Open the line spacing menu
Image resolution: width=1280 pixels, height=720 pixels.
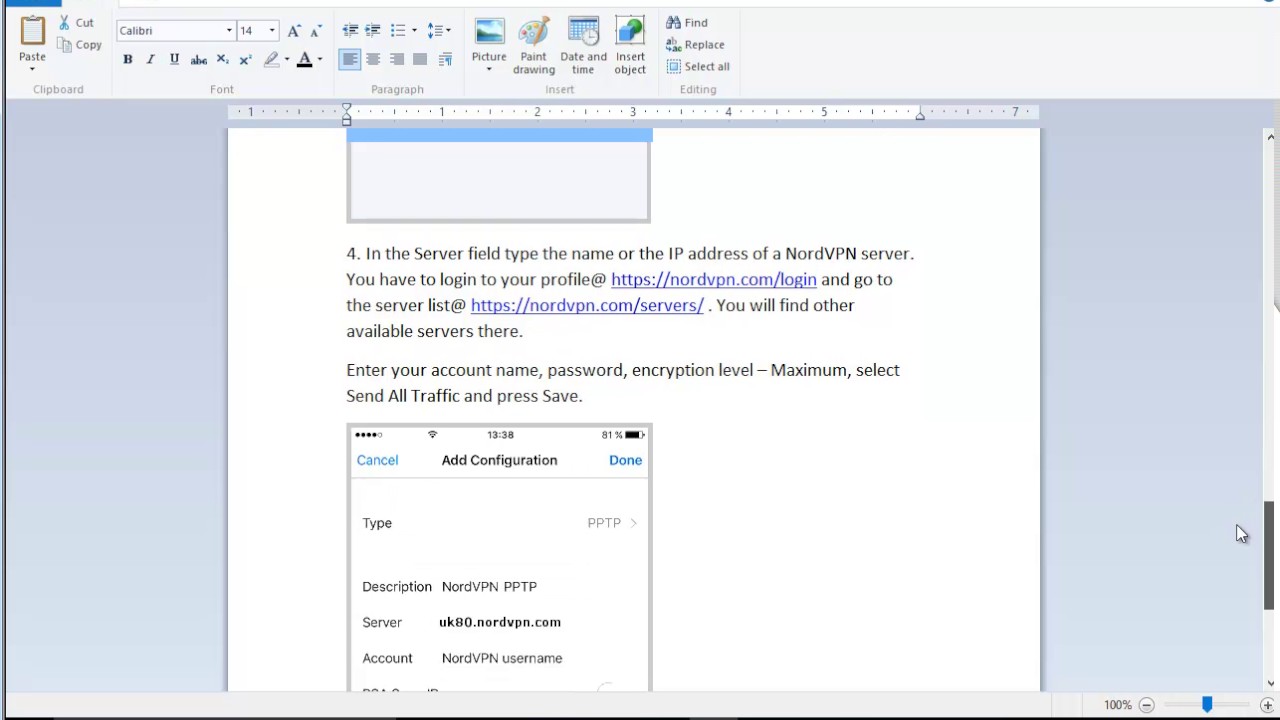[438, 31]
